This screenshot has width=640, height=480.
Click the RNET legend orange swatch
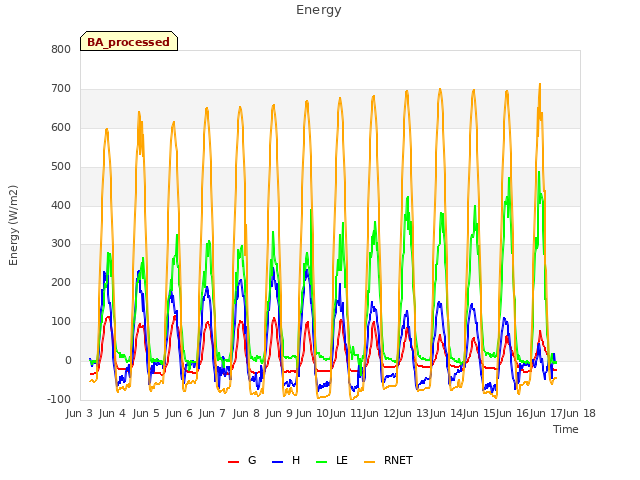click(x=369, y=462)
